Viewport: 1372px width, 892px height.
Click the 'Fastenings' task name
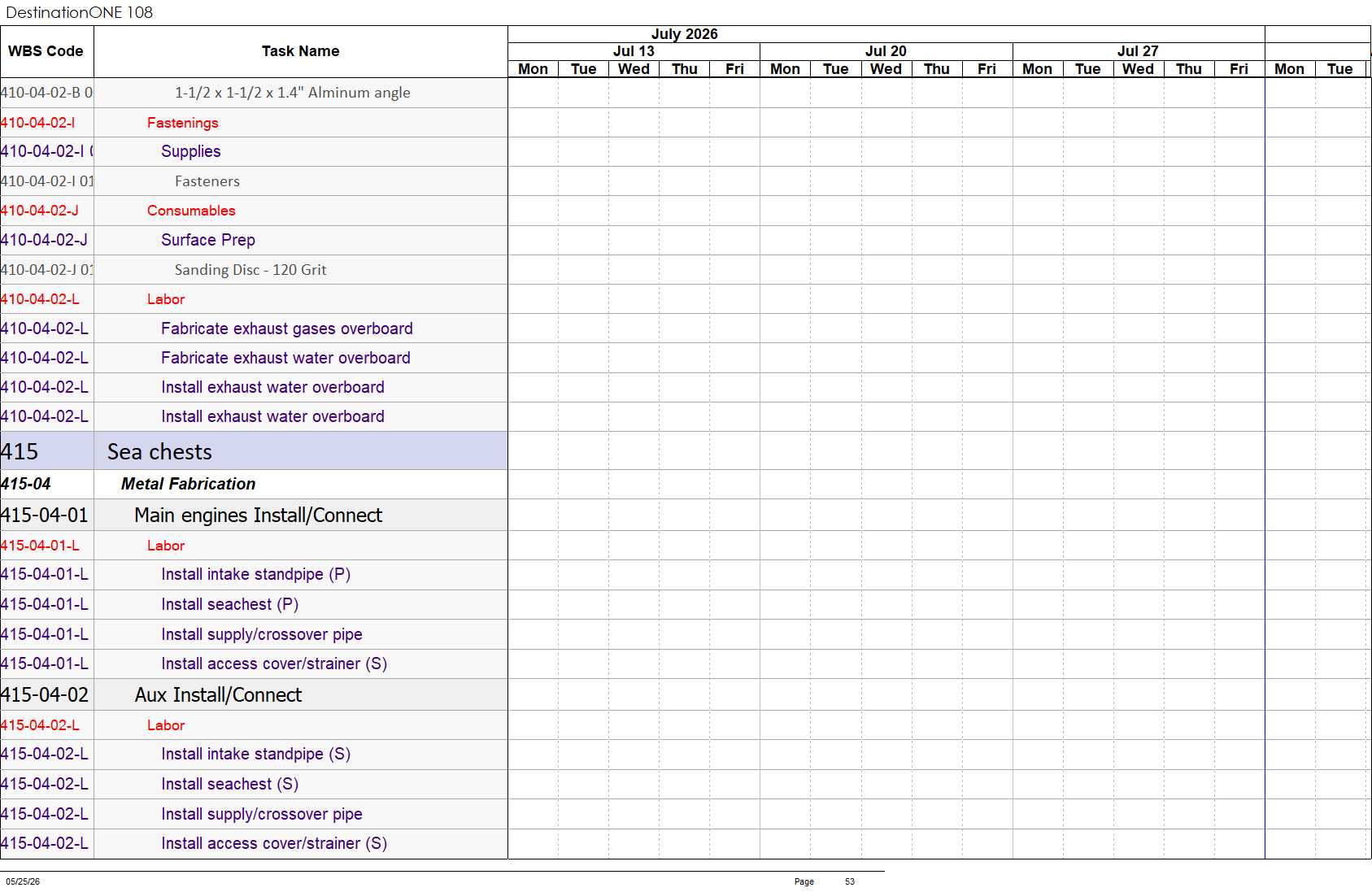click(x=182, y=123)
